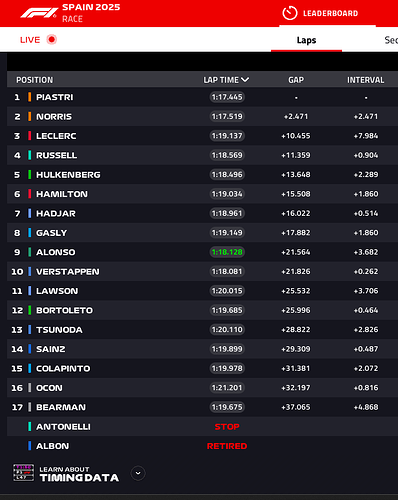Click the F1 logo in header

(38, 13)
